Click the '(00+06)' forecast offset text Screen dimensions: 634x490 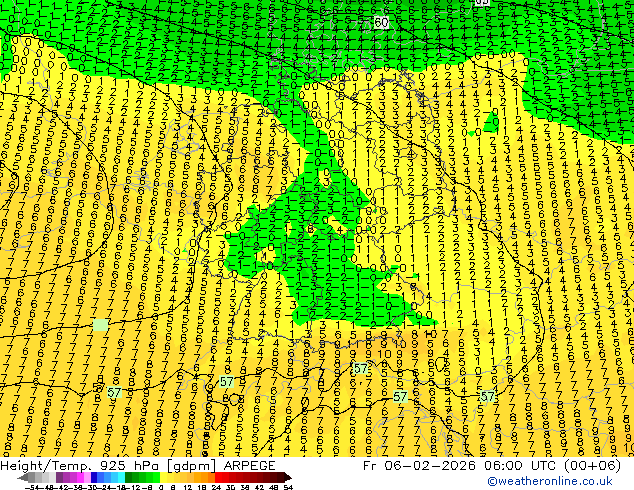click(592, 466)
